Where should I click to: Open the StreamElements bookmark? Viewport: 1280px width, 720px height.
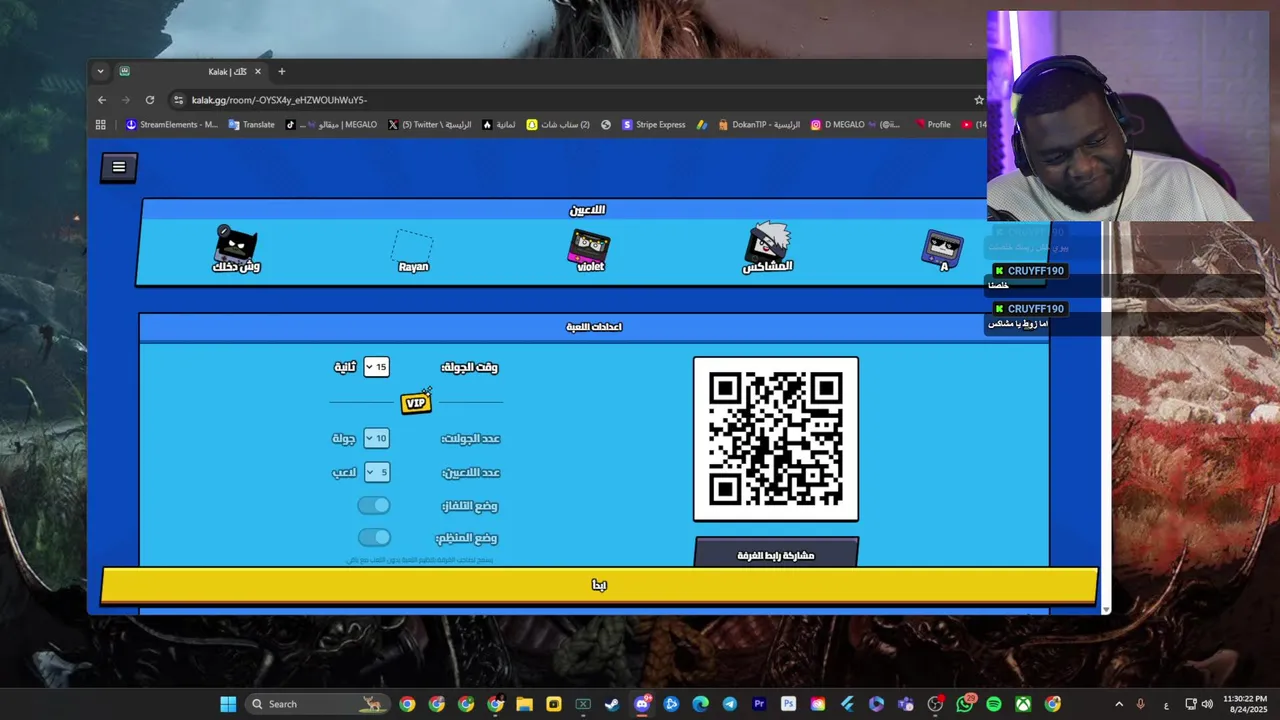pyautogui.click(x=171, y=125)
